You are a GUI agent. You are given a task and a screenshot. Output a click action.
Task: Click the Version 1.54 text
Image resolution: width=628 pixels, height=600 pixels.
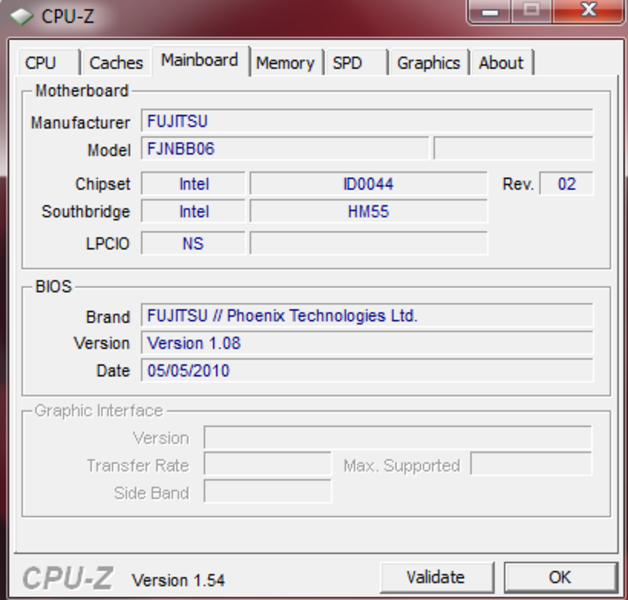pyautogui.click(x=178, y=580)
